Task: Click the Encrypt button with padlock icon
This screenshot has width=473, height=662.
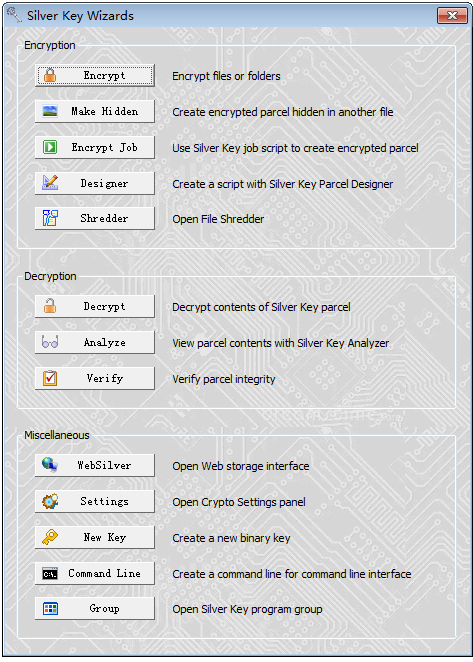Action: click(95, 76)
